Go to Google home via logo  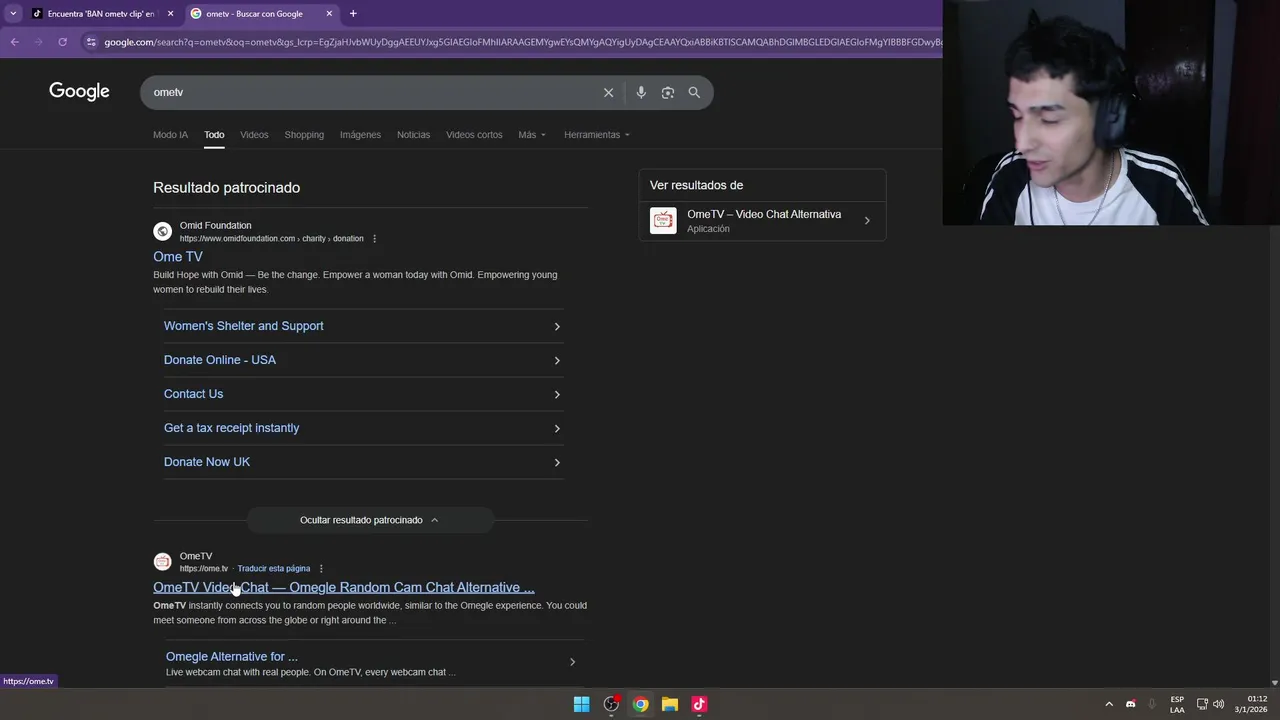[79, 92]
